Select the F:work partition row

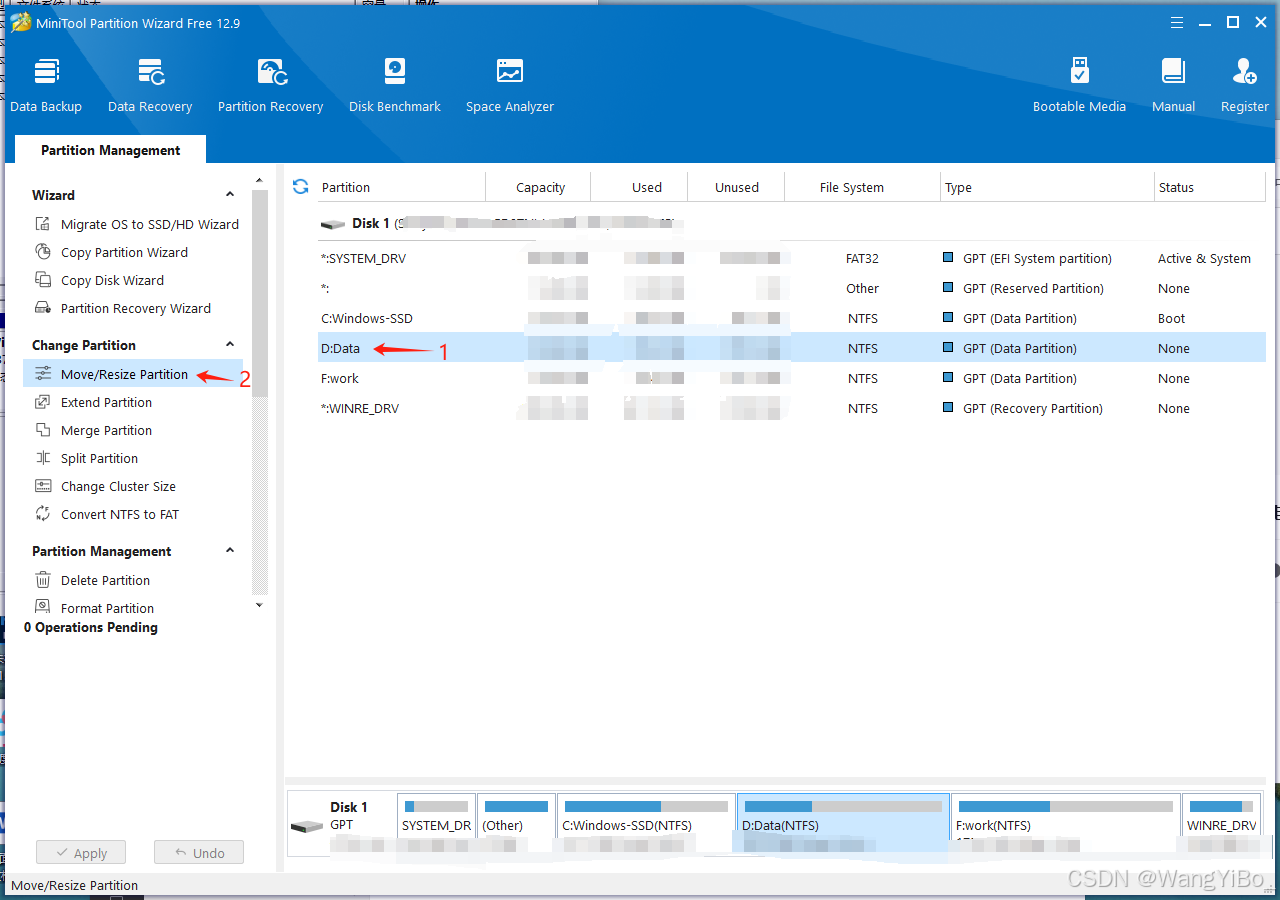(791, 378)
